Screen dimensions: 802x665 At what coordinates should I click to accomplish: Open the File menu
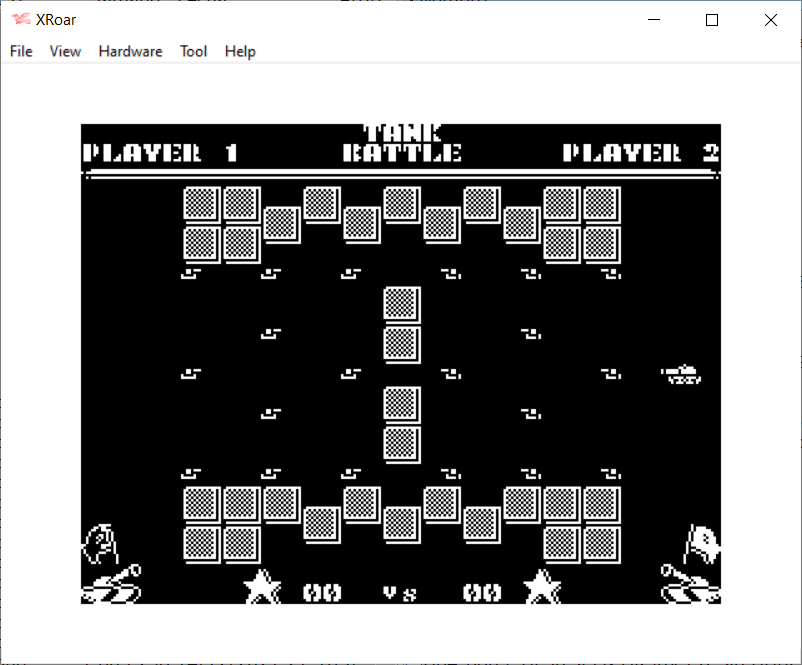click(x=21, y=51)
